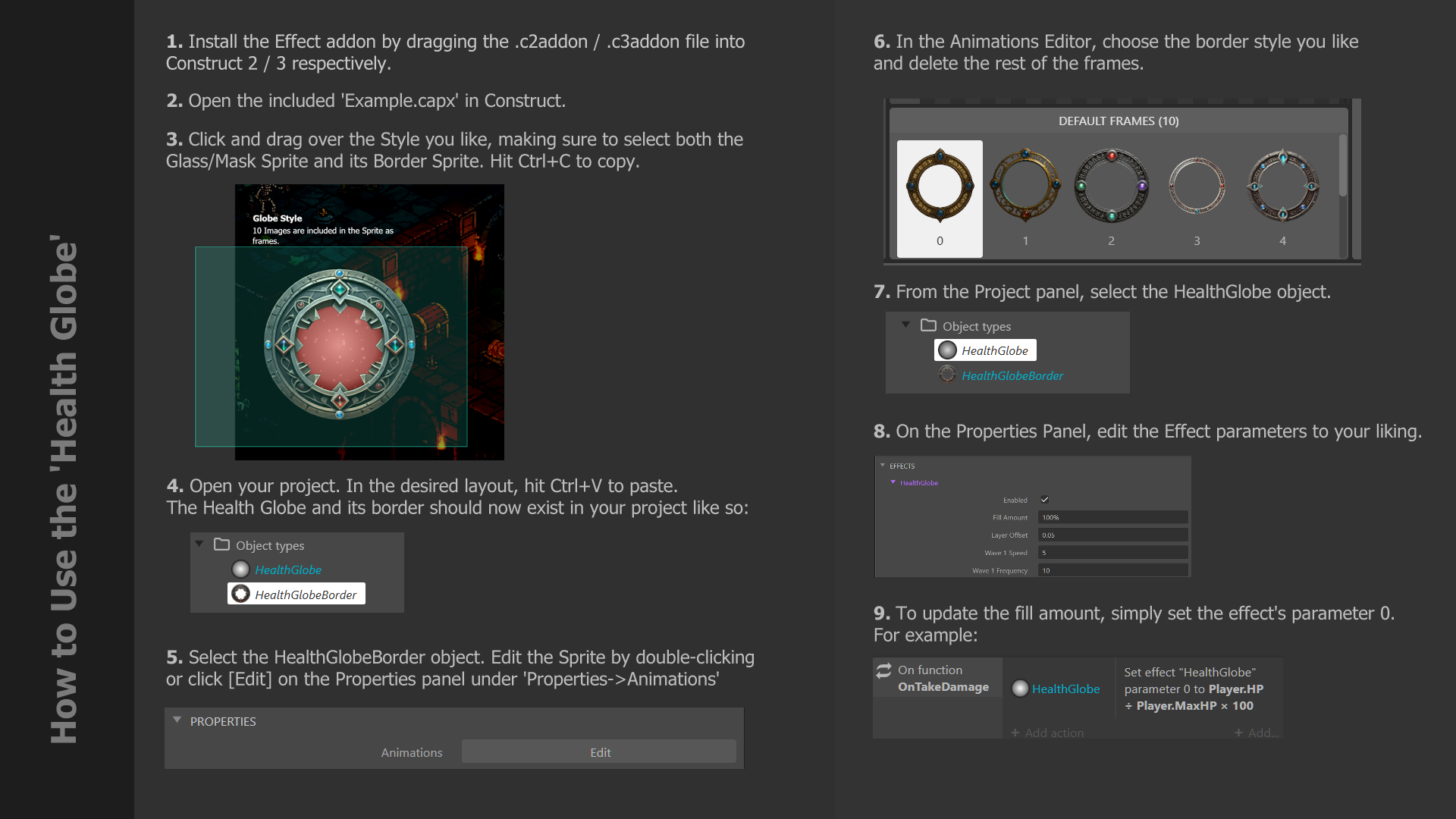Click the HealthGlobe icon in step 7 list

(947, 350)
